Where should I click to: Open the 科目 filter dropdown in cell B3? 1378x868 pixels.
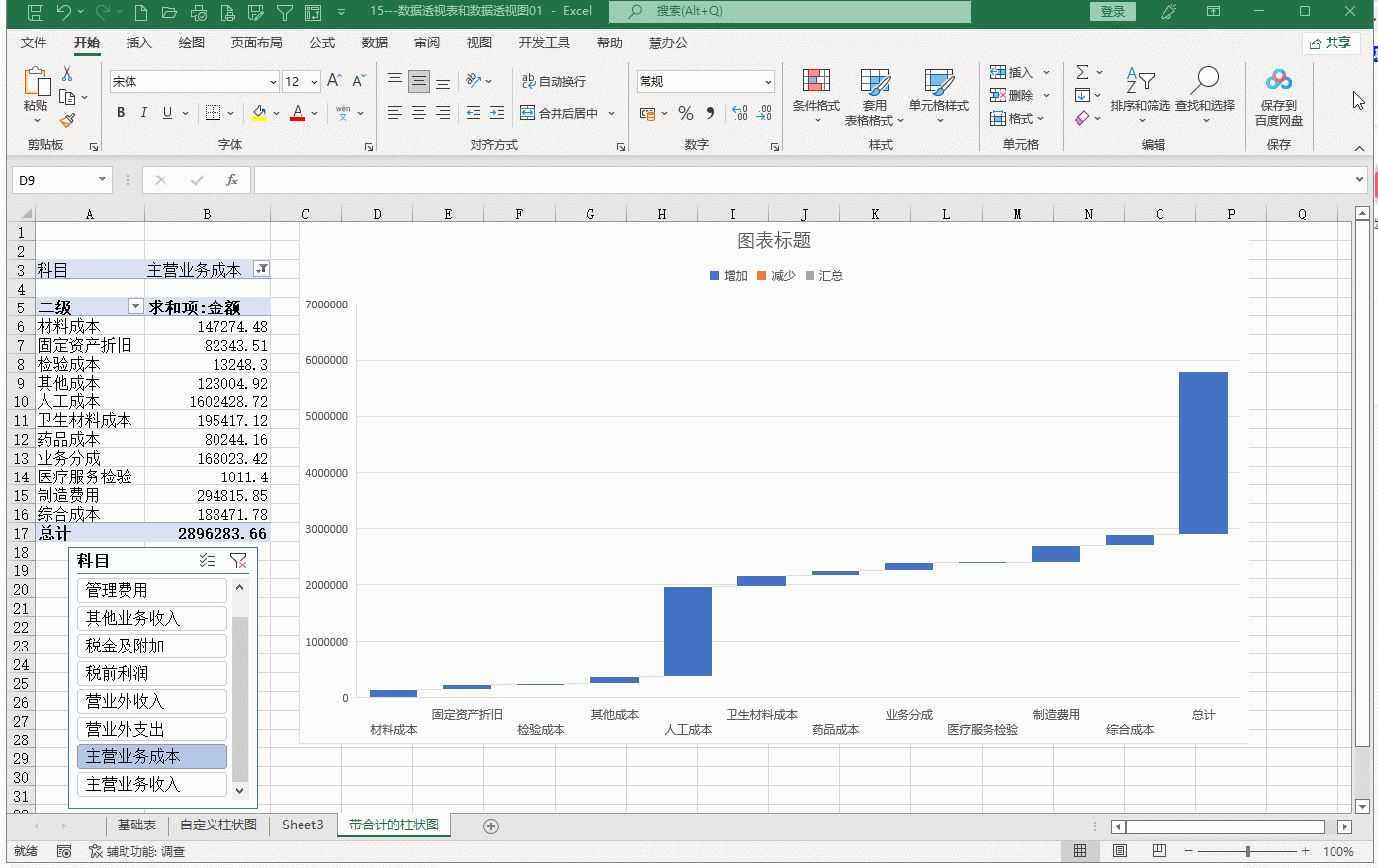point(261,269)
